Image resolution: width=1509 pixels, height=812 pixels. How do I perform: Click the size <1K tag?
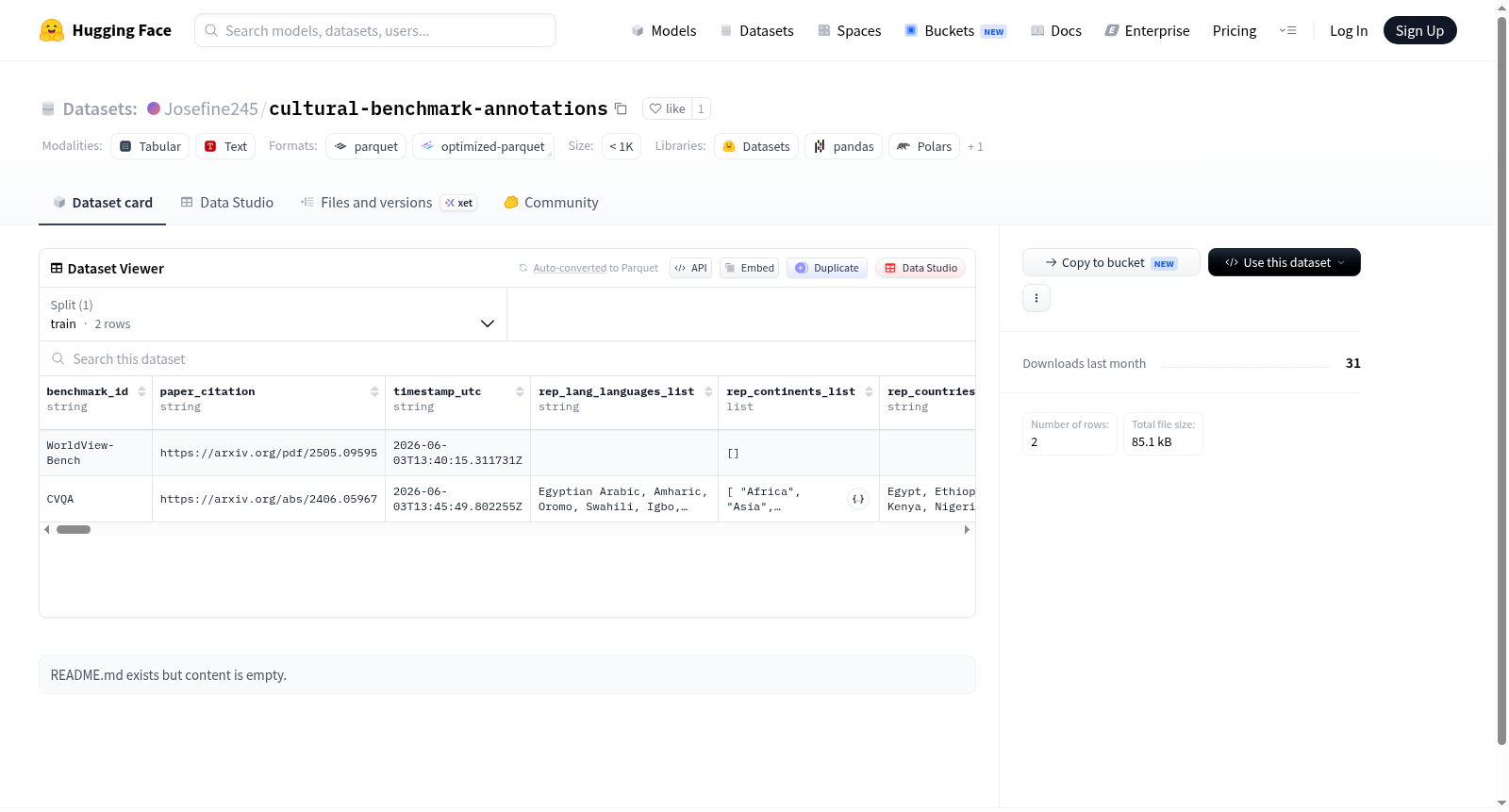pos(622,146)
